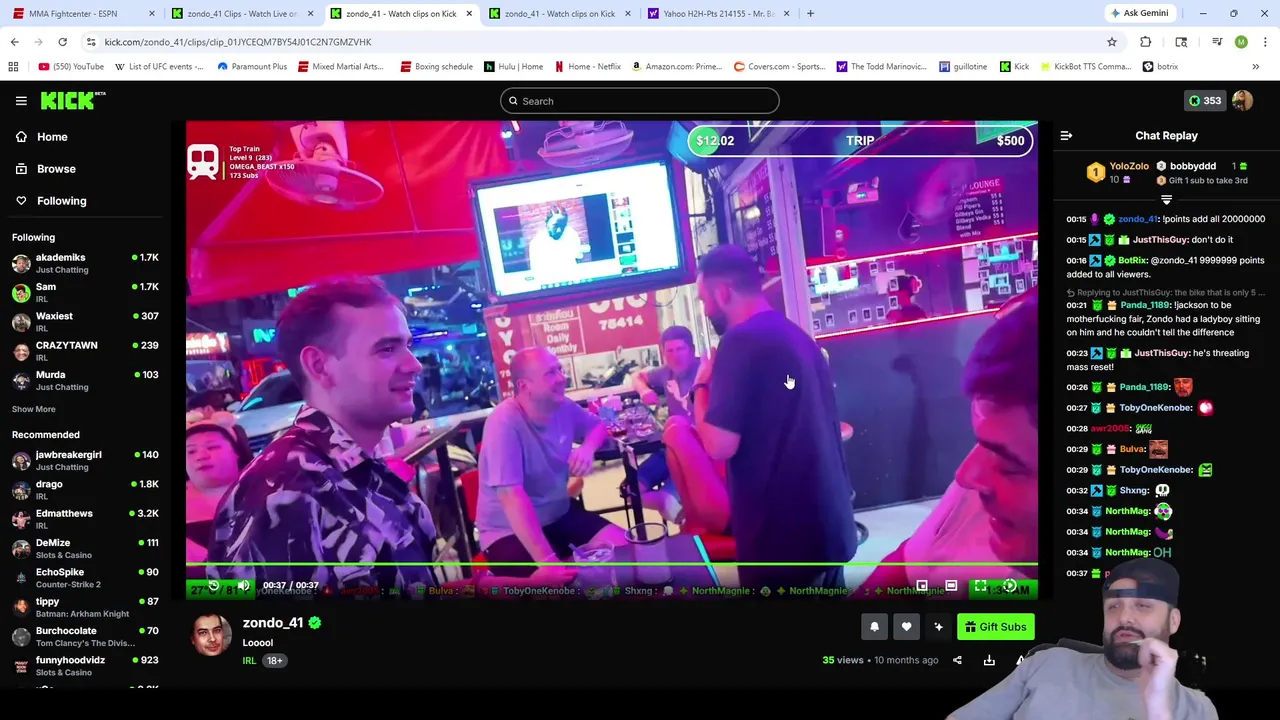Viewport: 1280px width, 720px height.
Task: Open the akademiks channel
Action: point(84,263)
